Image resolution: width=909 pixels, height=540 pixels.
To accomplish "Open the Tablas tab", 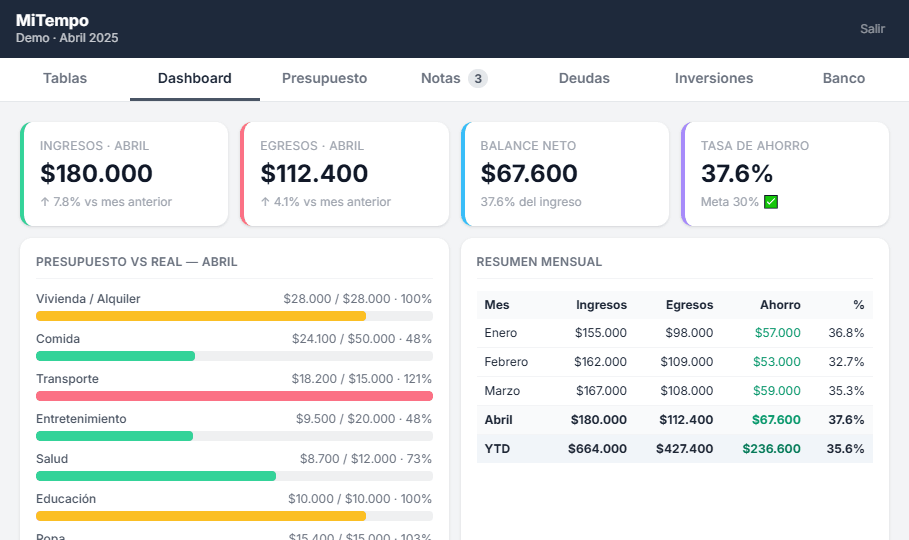I will point(65,79).
